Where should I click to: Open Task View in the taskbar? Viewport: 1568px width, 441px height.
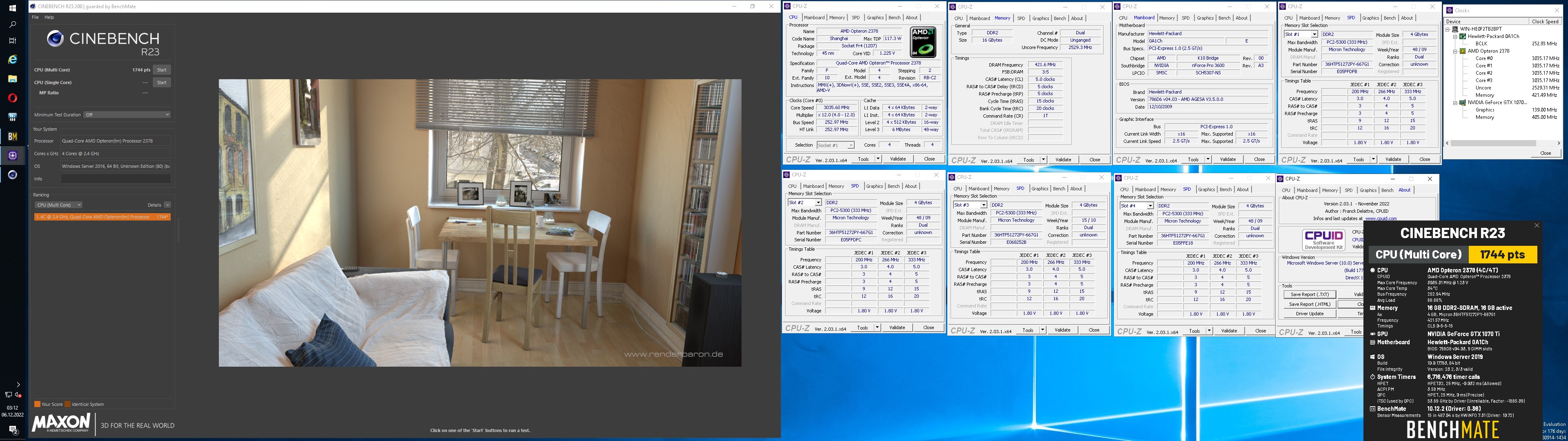click(12, 41)
